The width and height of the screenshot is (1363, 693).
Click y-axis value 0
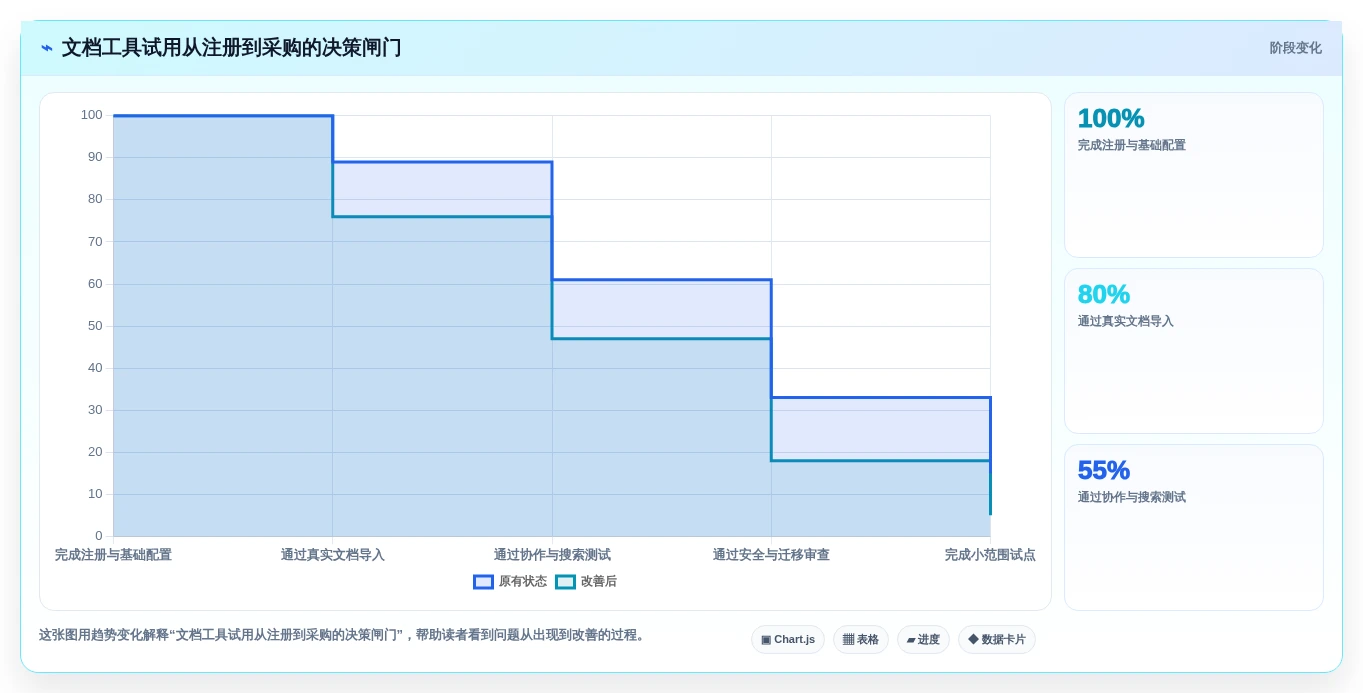pyautogui.click(x=98, y=536)
